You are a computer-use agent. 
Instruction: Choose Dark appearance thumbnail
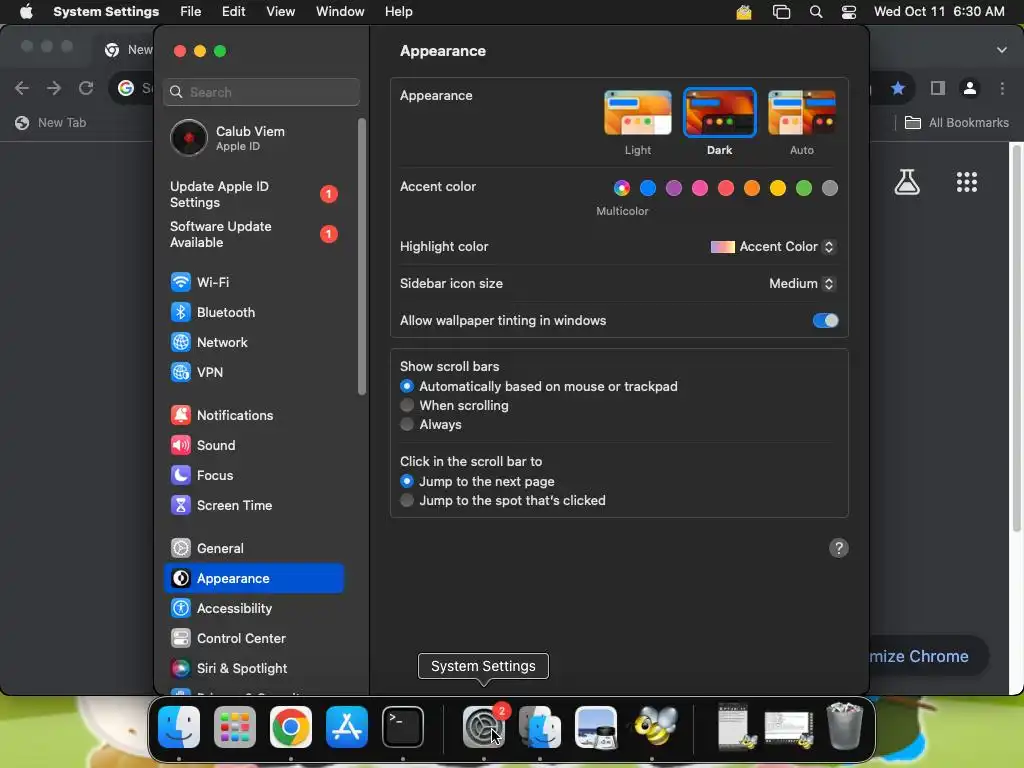coord(720,113)
